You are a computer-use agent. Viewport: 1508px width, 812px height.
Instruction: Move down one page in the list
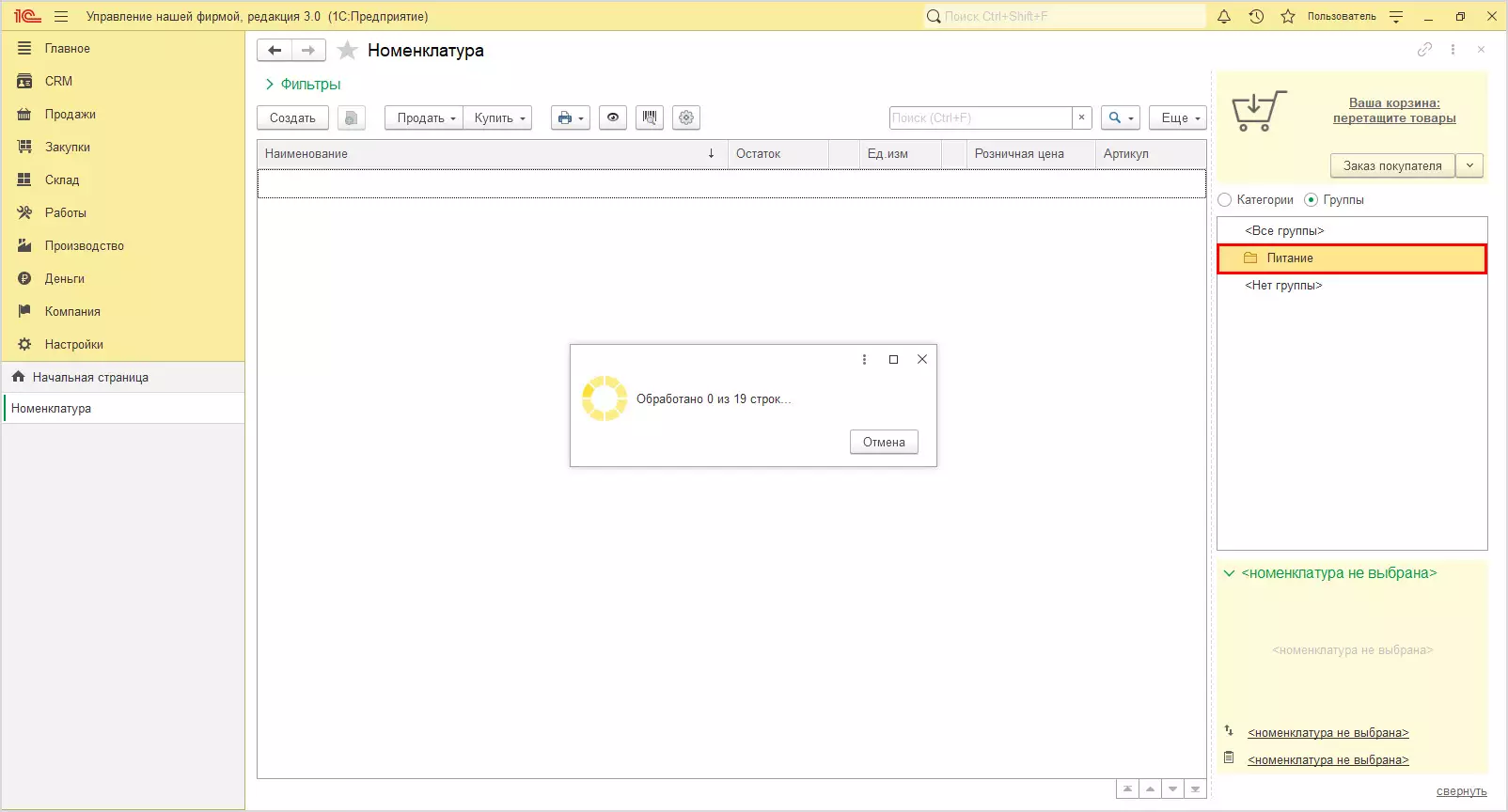pyautogui.click(x=1172, y=789)
